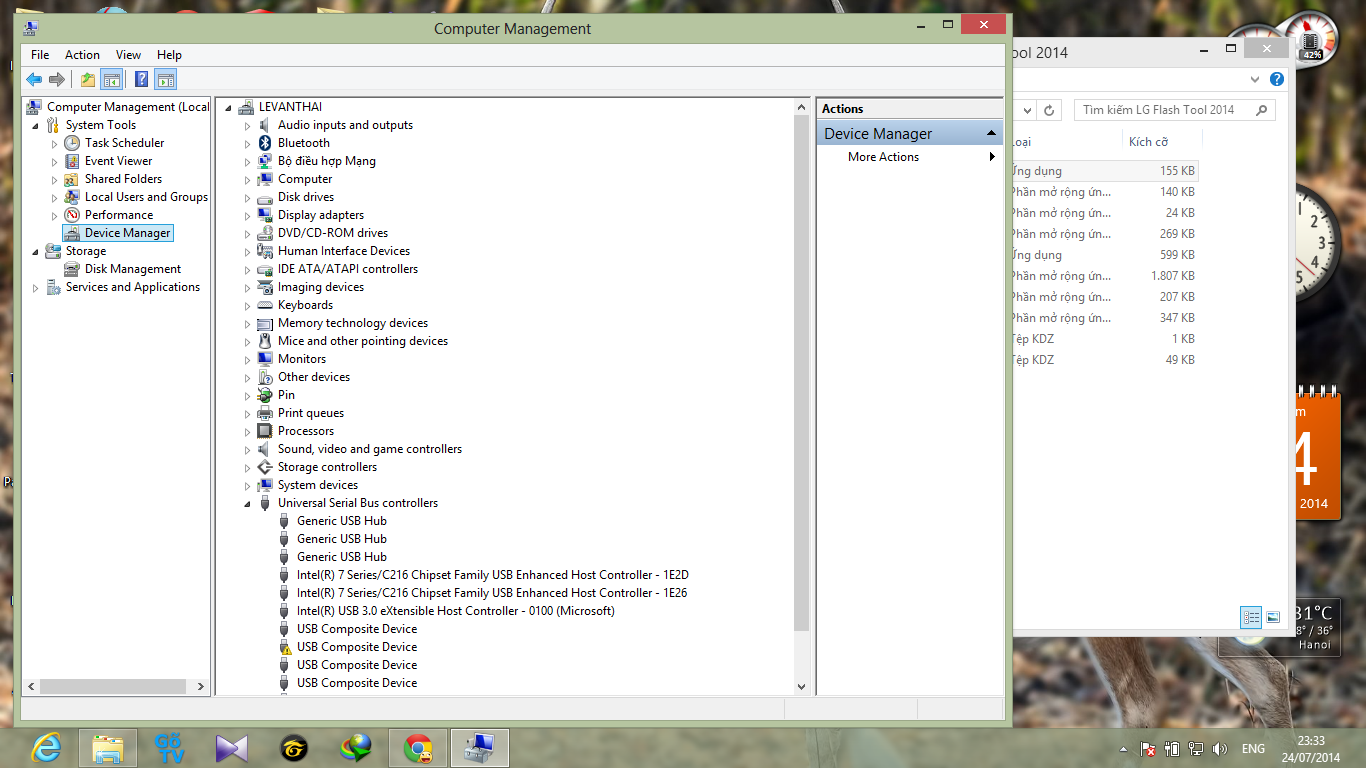Click the console tree horizontal scrollbar
Screen dimensions: 1366x768
pos(113,687)
